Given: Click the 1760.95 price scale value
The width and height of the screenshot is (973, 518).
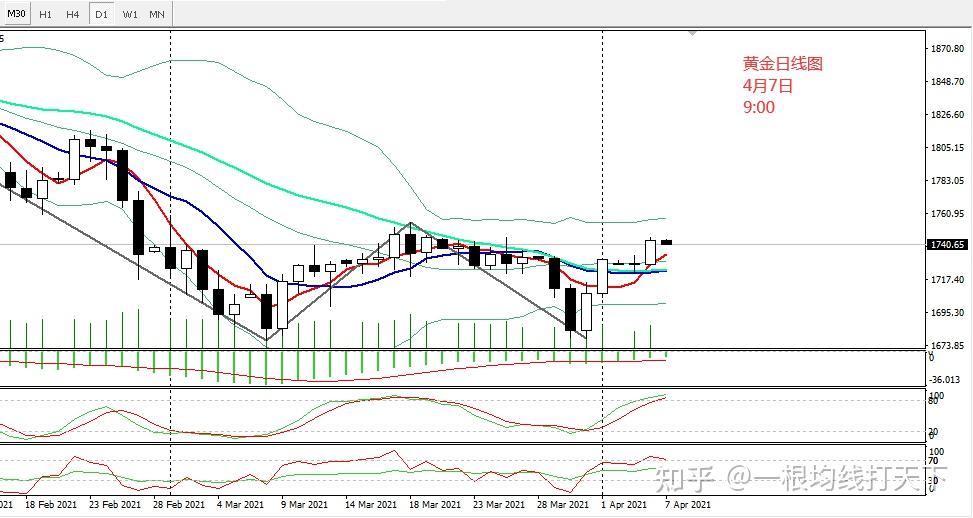Looking at the screenshot, I should (947, 213).
